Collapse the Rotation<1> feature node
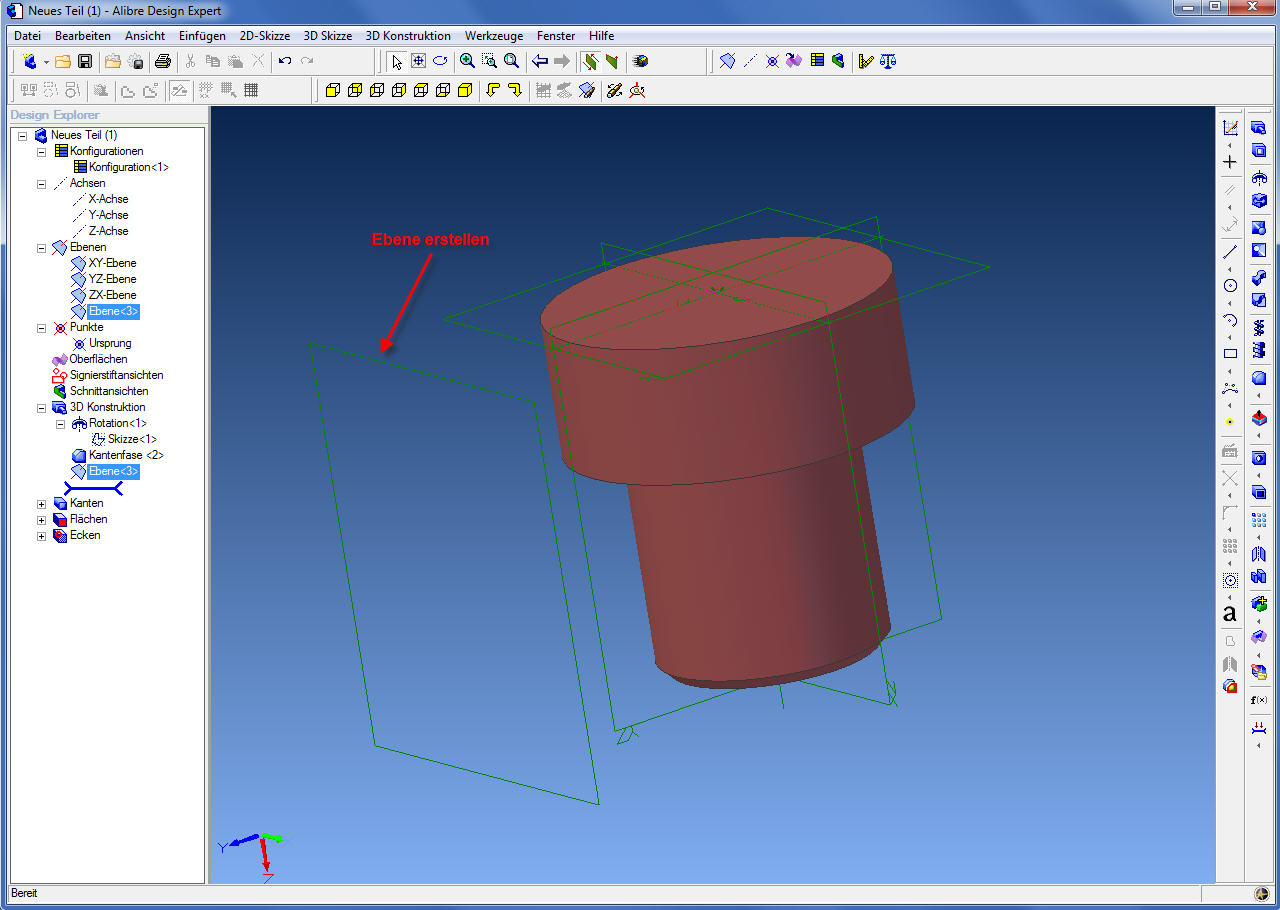 pyautogui.click(x=60, y=423)
